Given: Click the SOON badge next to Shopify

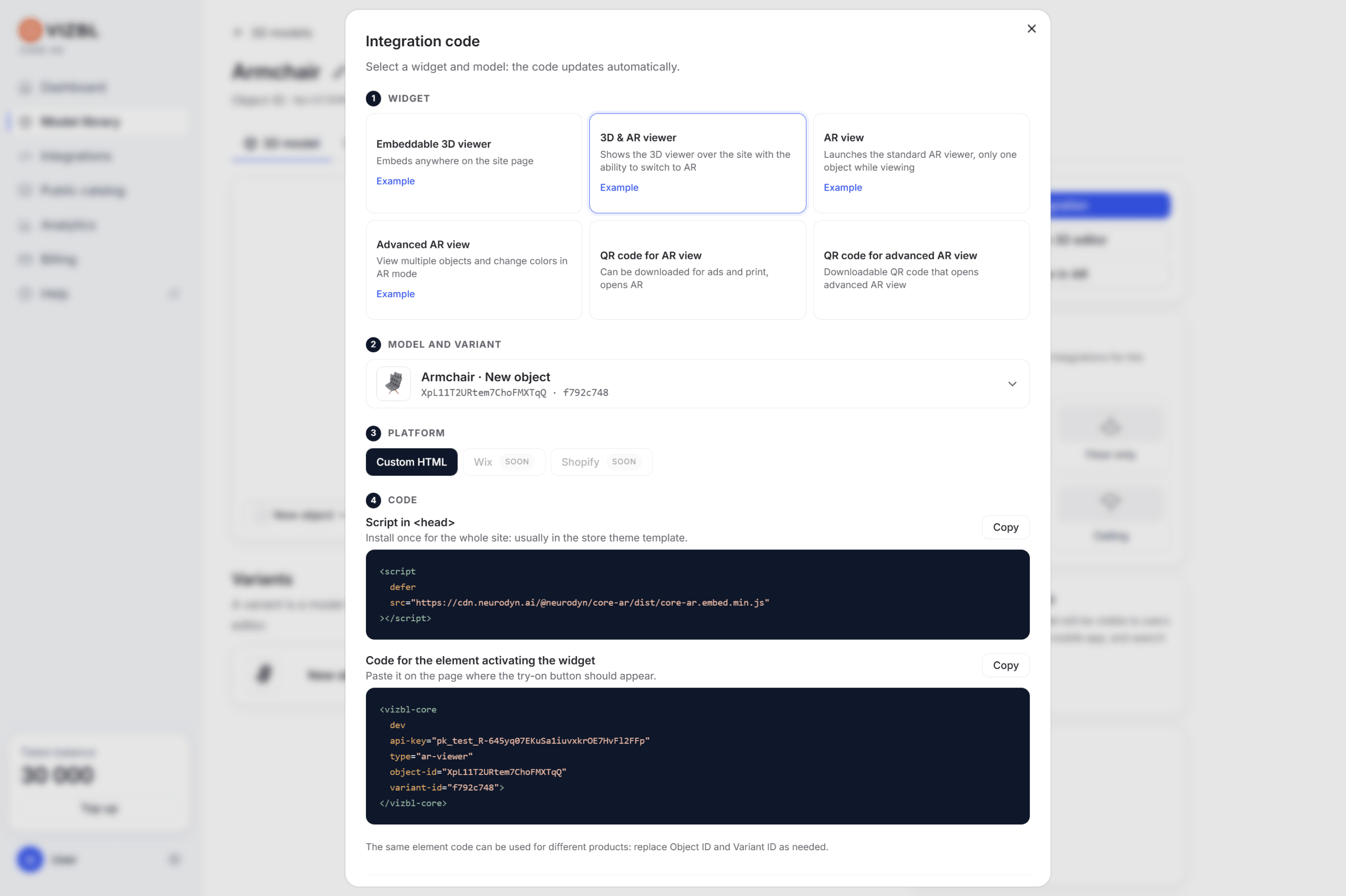Looking at the screenshot, I should 624,462.
